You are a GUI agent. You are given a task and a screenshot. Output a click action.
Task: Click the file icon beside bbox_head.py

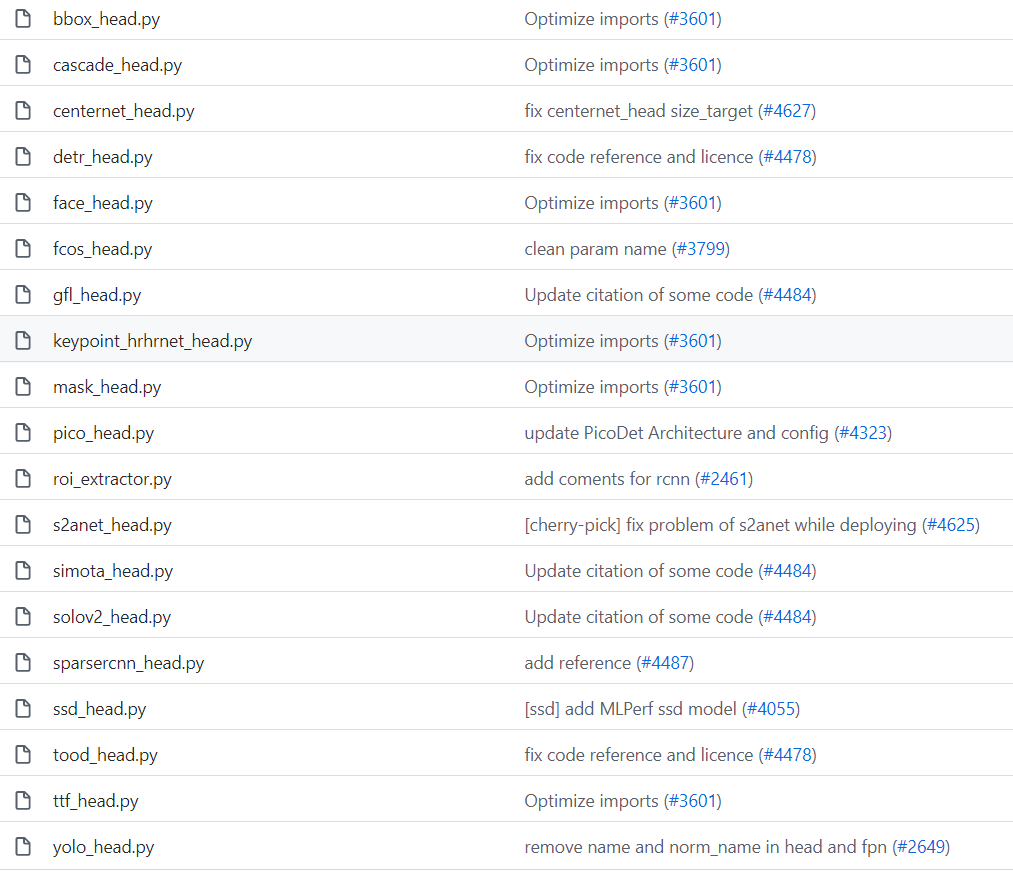(23, 18)
